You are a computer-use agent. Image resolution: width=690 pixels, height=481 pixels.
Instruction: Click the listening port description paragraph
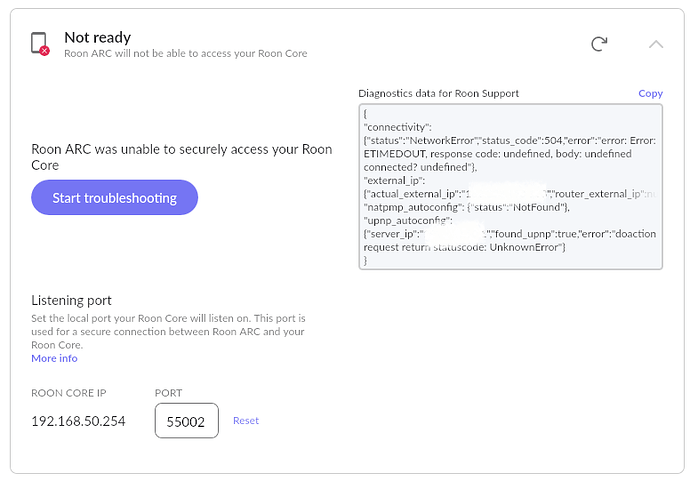coord(168,331)
